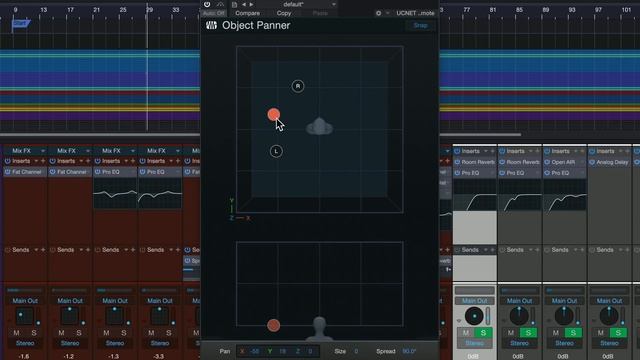Open the Pro EQ curve thumbnail on the -3.3 channel
The width and height of the screenshot is (640, 360).
pyautogui.click(x=160, y=193)
